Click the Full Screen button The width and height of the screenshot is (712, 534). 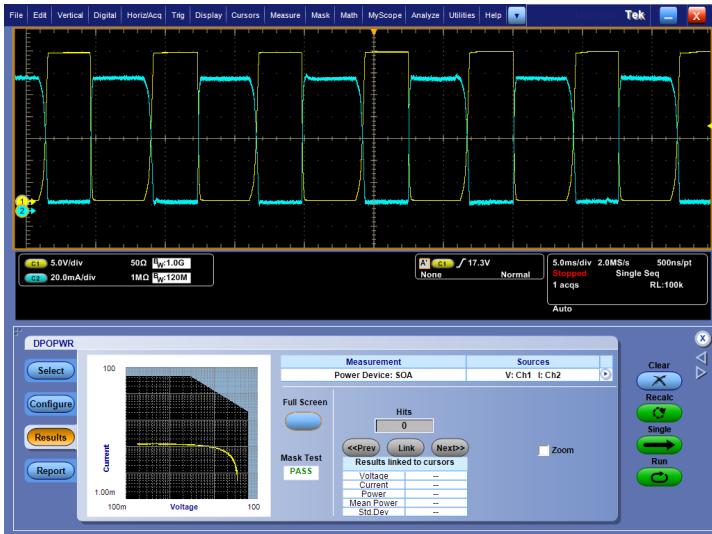(x=303, y=421)
